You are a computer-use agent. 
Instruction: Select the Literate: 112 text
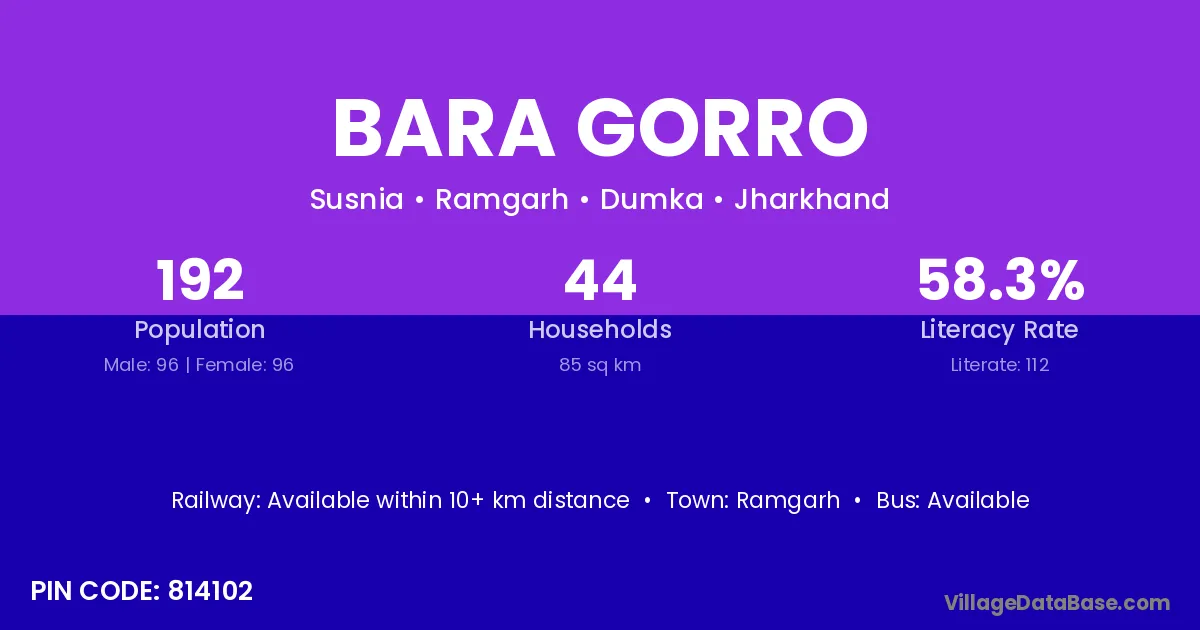tap(1000, 365)
